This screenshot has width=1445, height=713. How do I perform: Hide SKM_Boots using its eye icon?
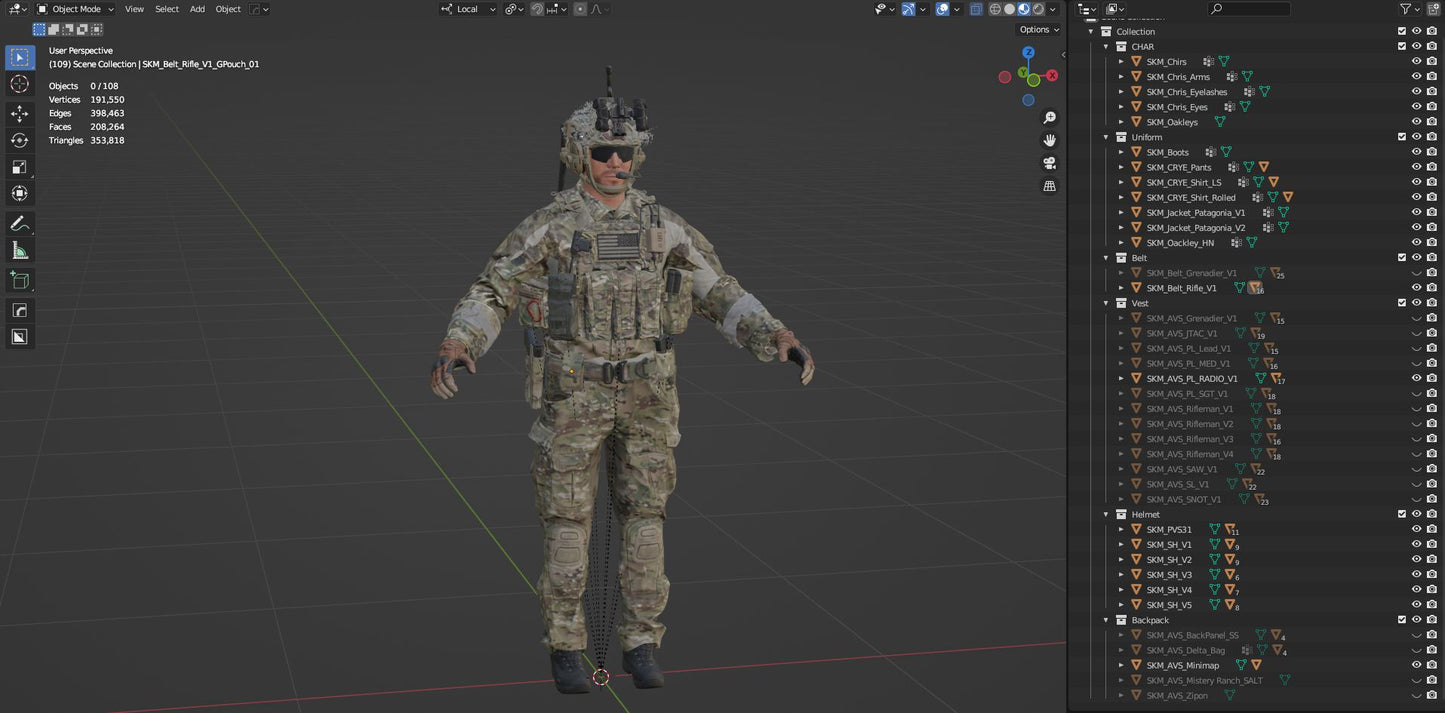(1416, 152)
